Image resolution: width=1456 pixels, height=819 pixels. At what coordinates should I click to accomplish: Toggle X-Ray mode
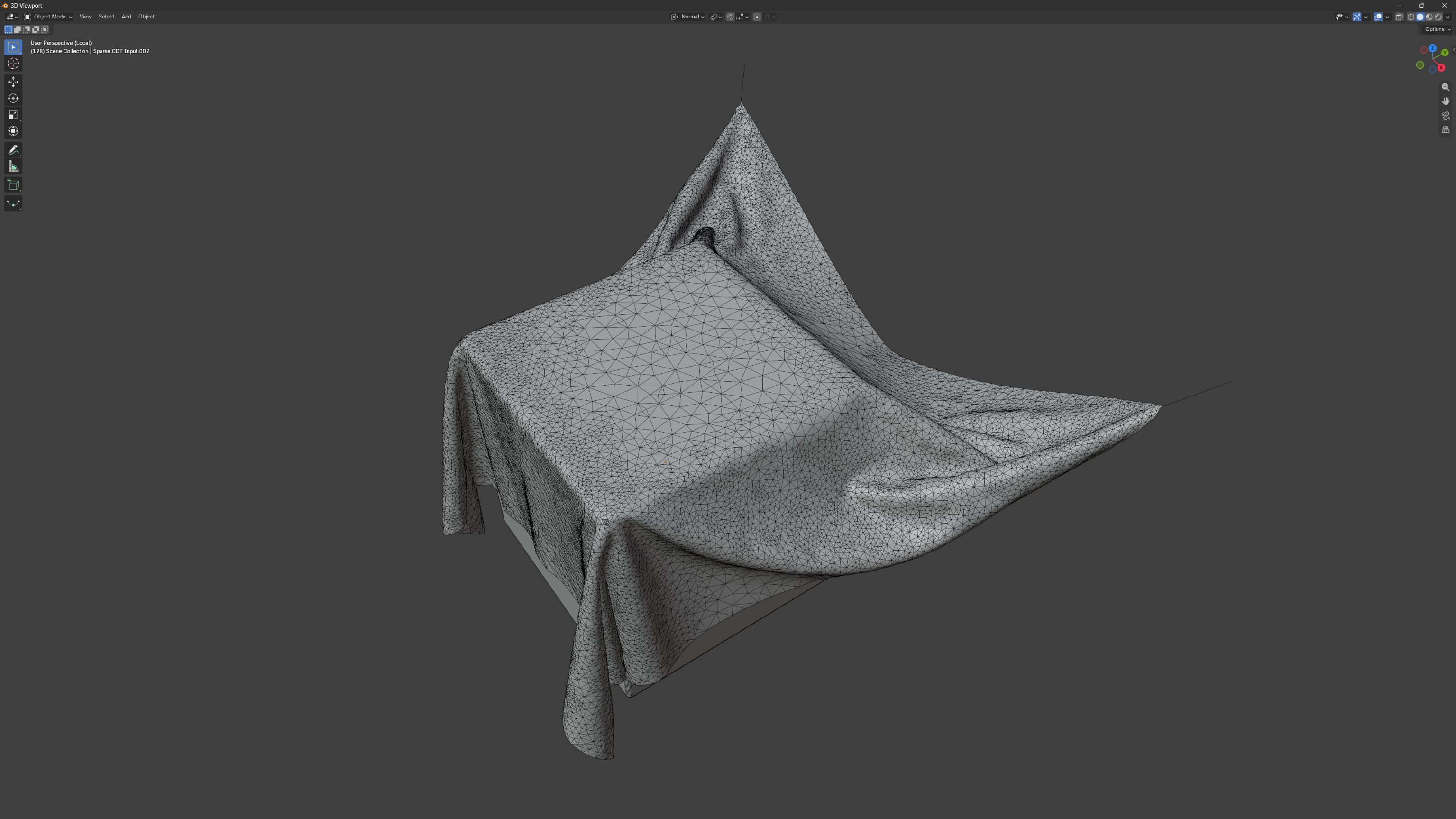(x=1399, y=17)
